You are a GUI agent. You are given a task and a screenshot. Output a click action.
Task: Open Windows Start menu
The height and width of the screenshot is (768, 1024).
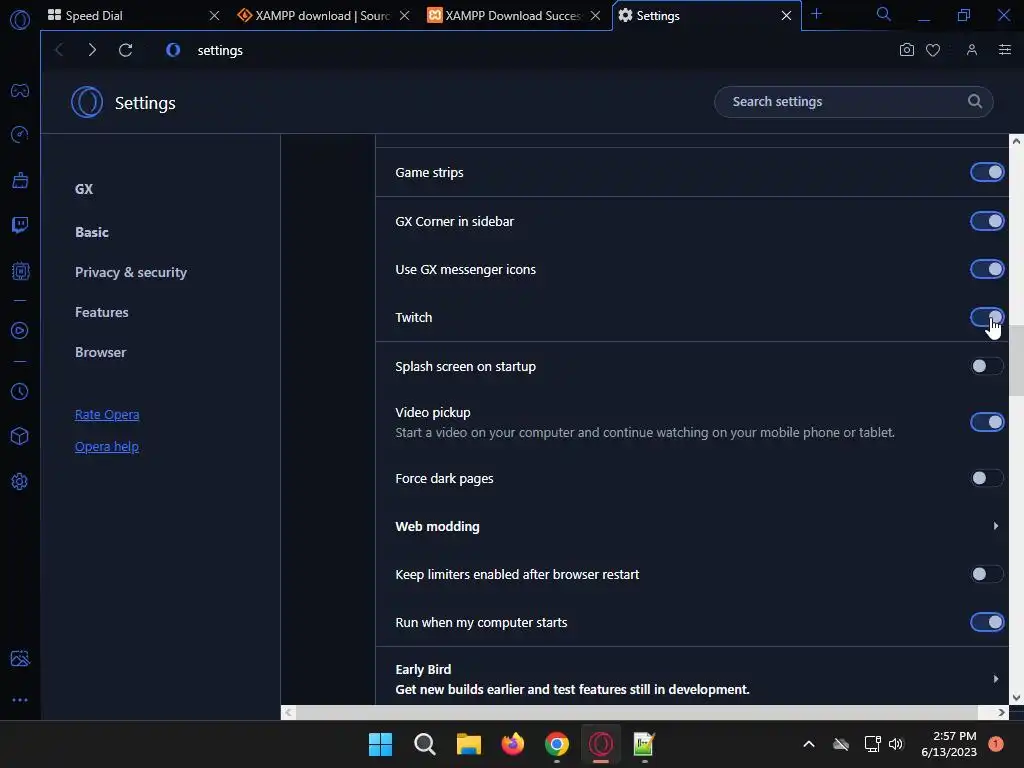point(380,744)
